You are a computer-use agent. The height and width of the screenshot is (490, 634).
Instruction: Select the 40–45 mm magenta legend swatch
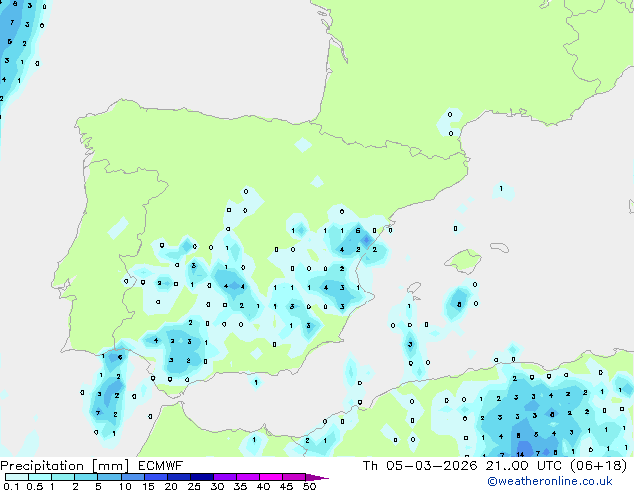pos(271,477)
